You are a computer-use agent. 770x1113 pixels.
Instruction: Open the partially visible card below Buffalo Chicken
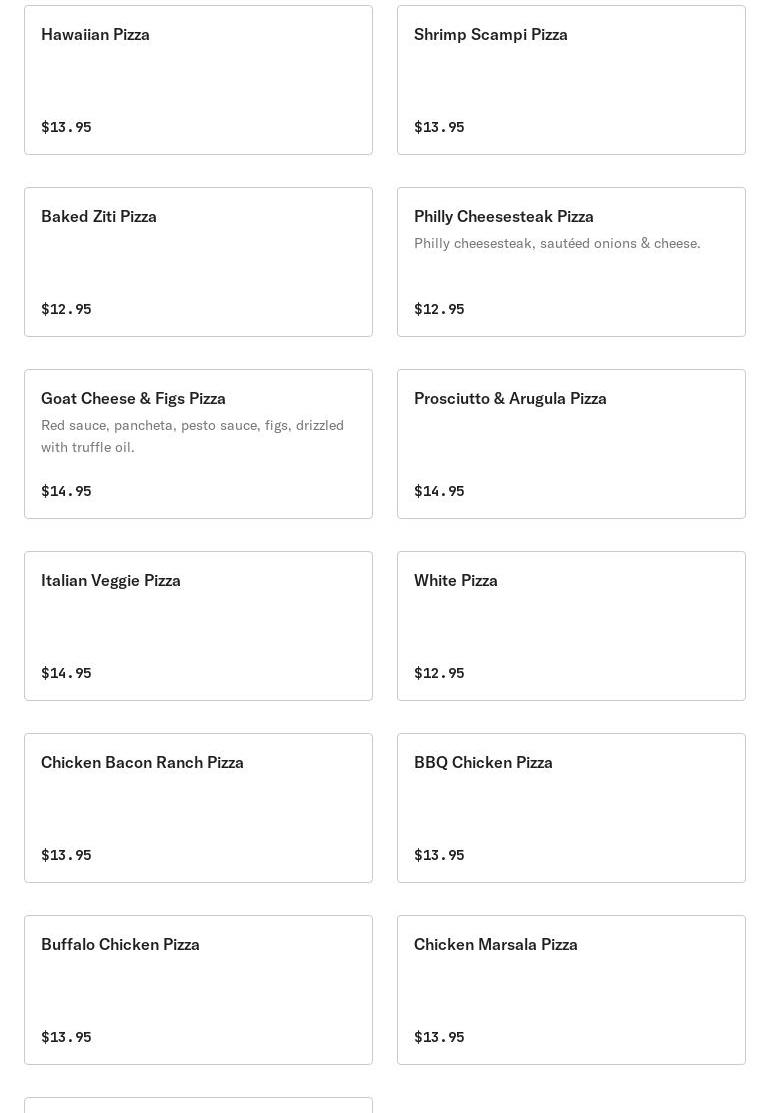198,1105
